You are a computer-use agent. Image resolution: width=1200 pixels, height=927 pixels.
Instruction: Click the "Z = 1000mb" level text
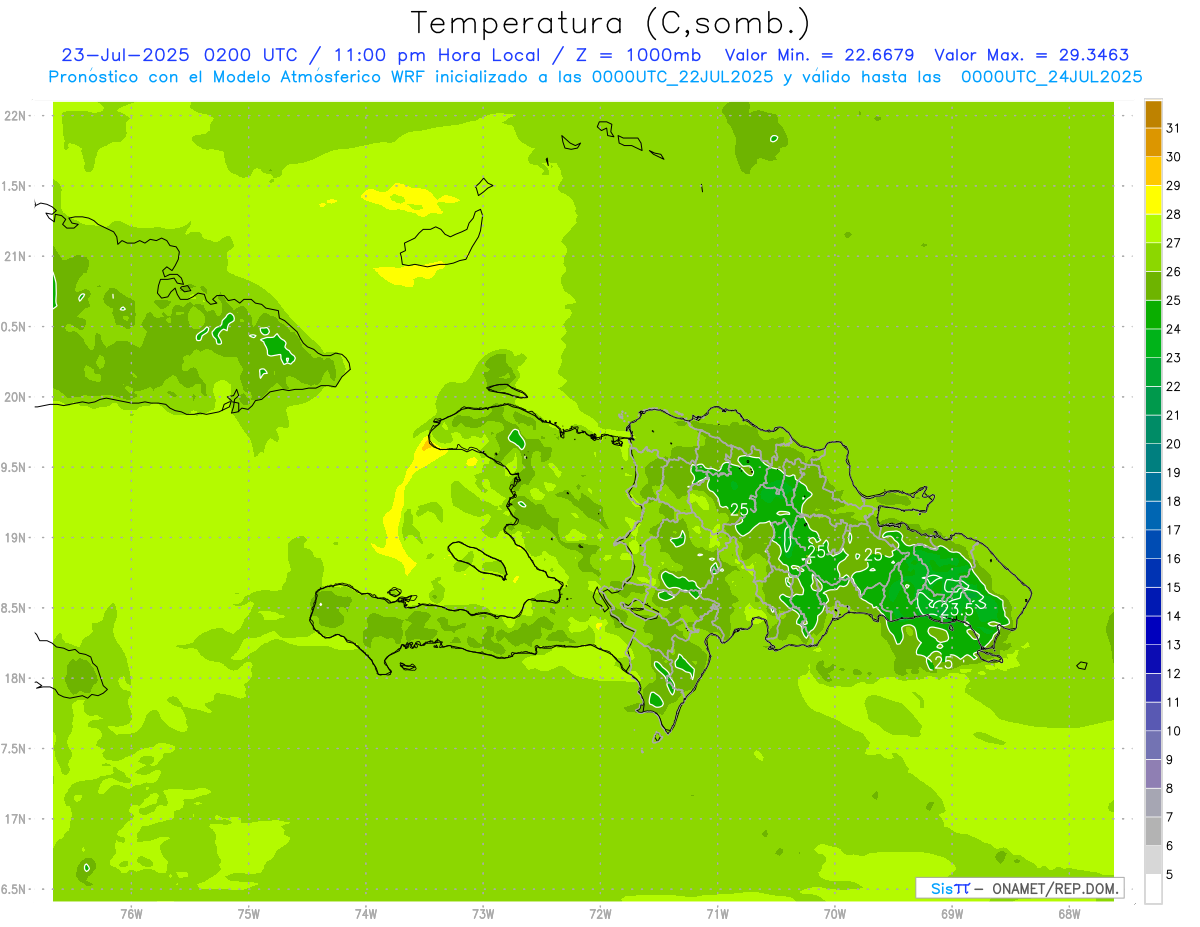pyautogui.click(x=640, y=55)
